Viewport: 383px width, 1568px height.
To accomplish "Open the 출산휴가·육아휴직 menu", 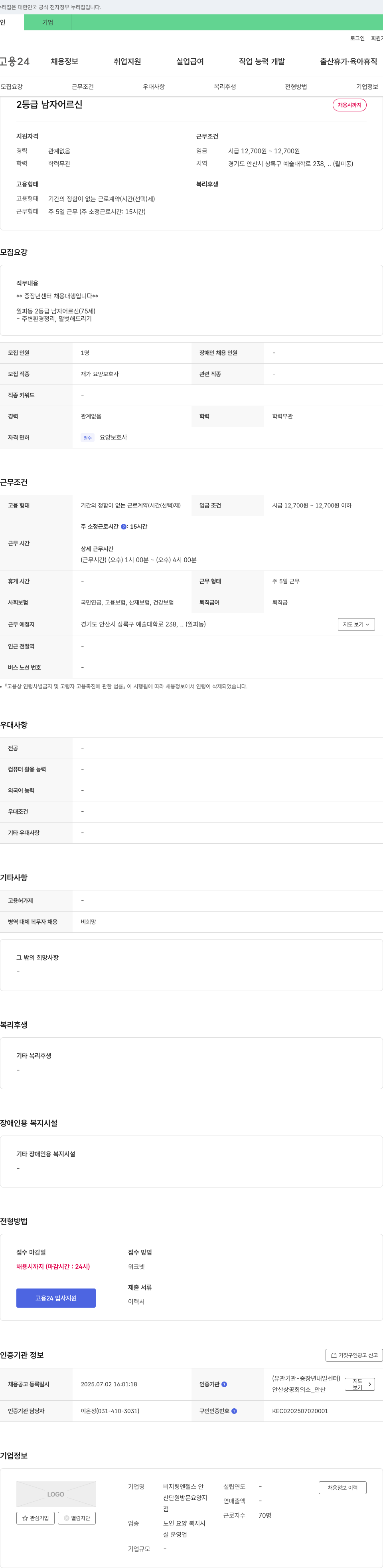I will 348,61.
